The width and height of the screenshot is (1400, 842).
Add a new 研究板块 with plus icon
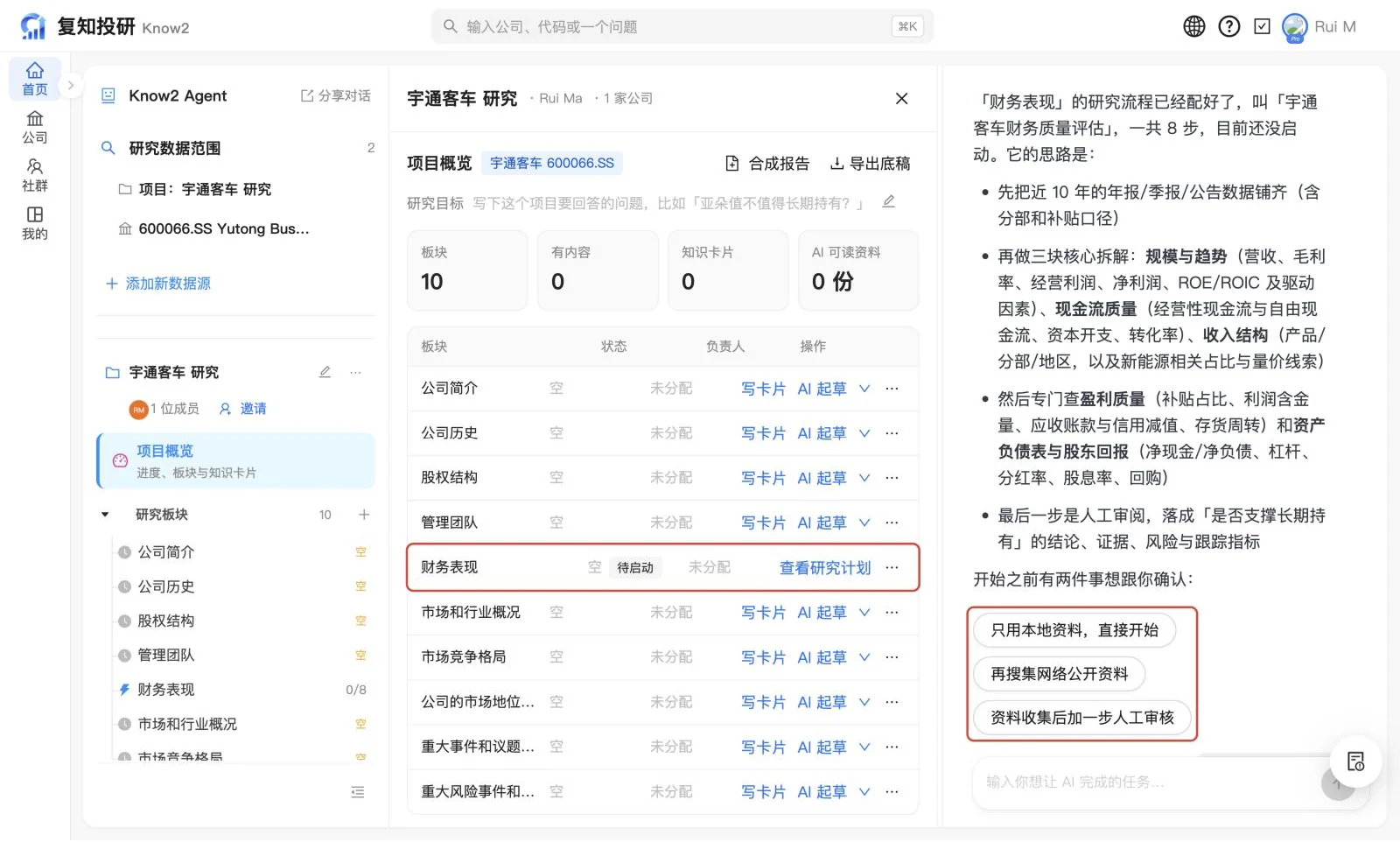364,515
